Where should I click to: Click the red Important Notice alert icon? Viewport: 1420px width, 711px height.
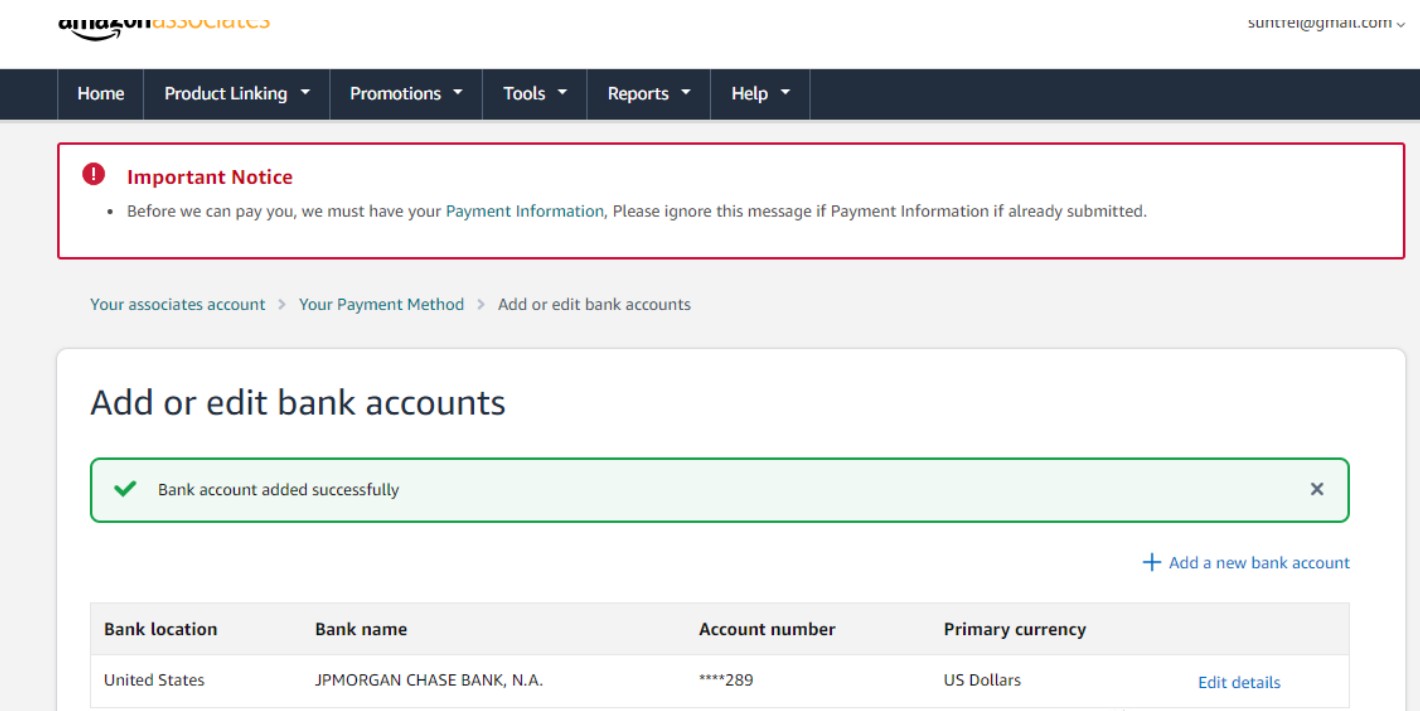click(93, 175)
